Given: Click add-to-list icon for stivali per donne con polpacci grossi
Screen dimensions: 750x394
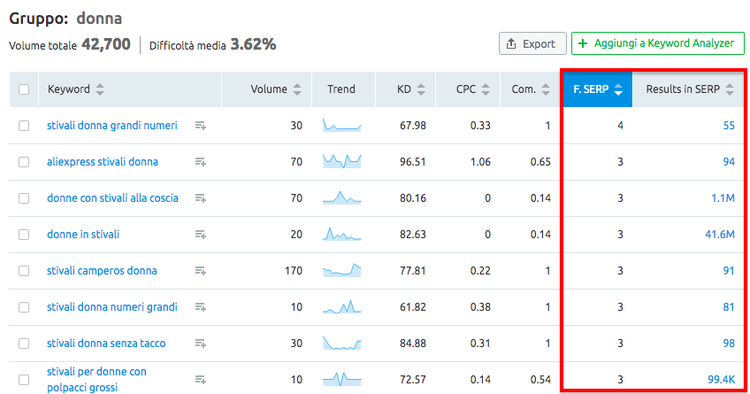Looking at the screenshot, I should pyautogui.click(x=200, y=380).
